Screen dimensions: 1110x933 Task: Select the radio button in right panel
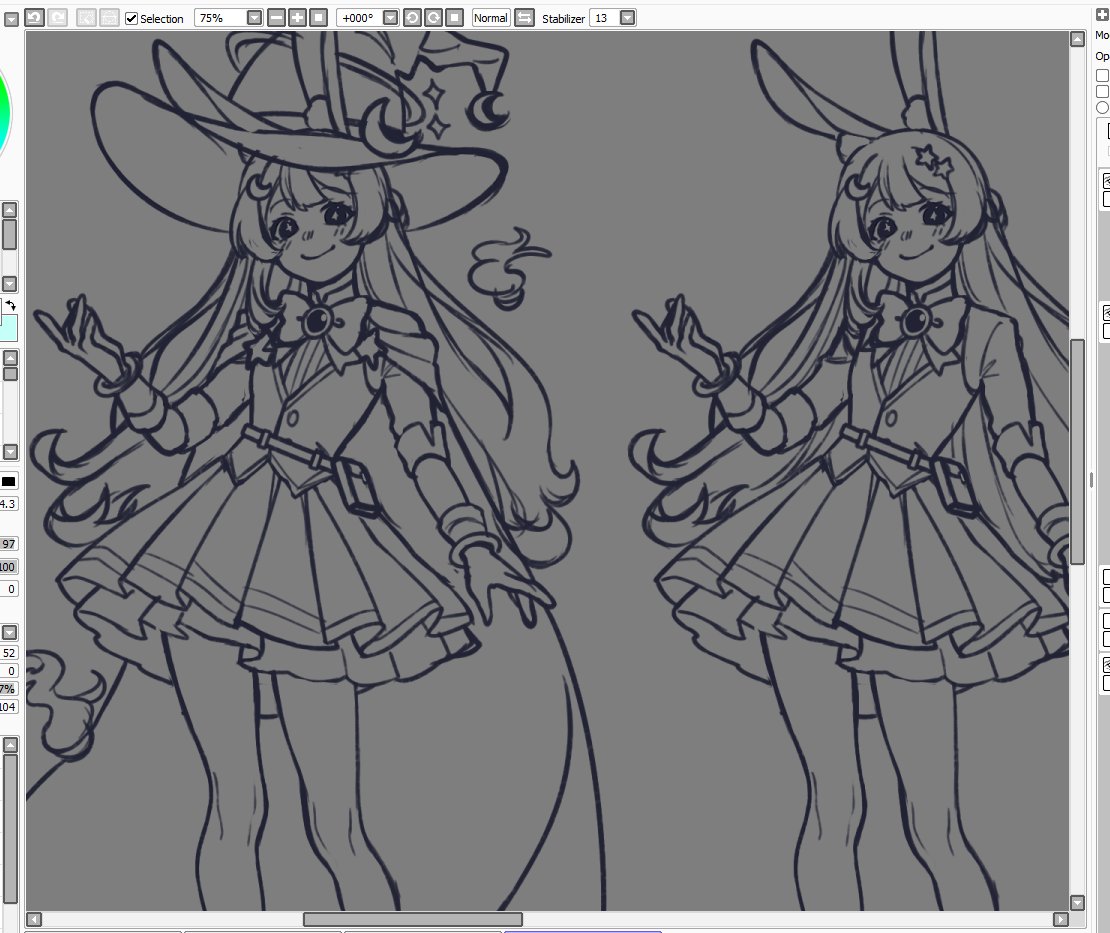pos(1102,108)
